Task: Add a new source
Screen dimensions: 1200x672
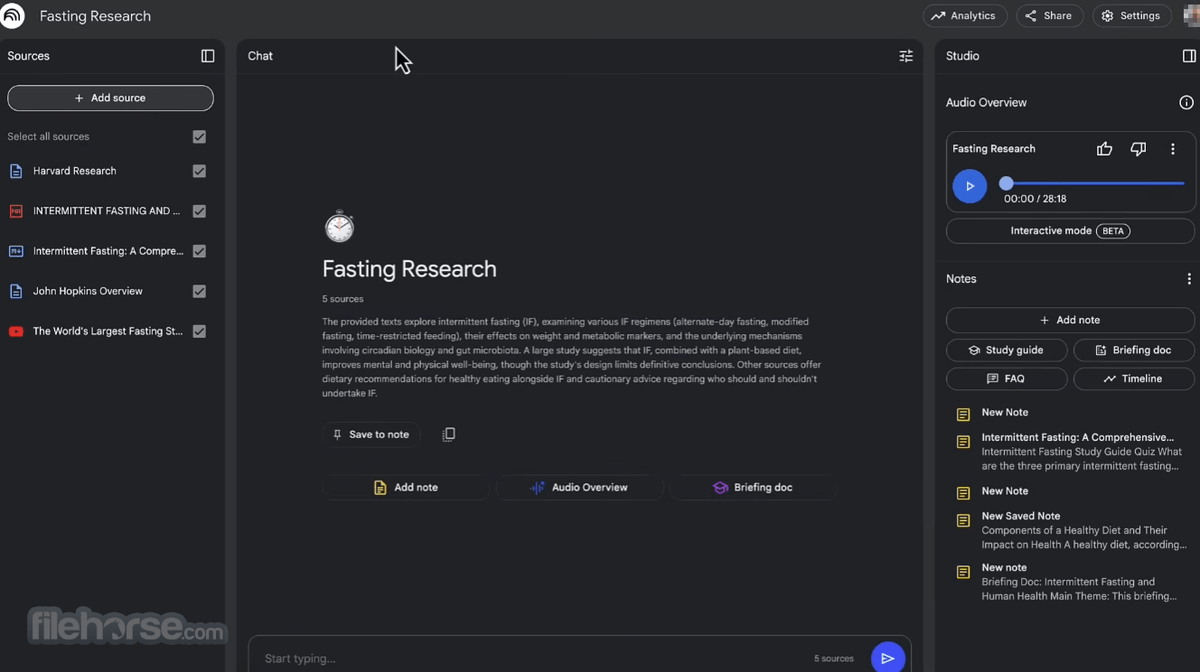Action: click(110, 98)
